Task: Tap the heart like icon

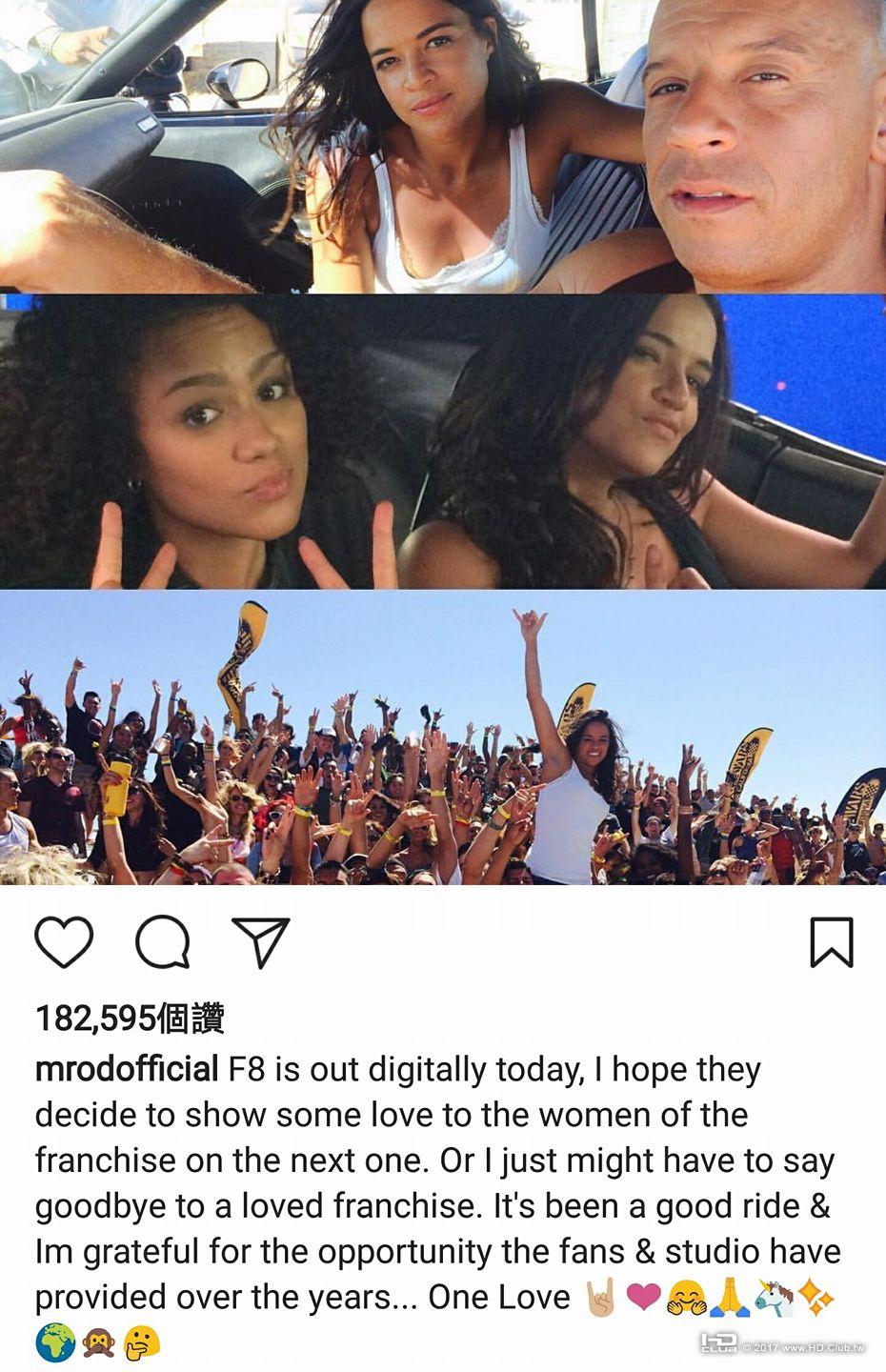Action: coord(64,942)
